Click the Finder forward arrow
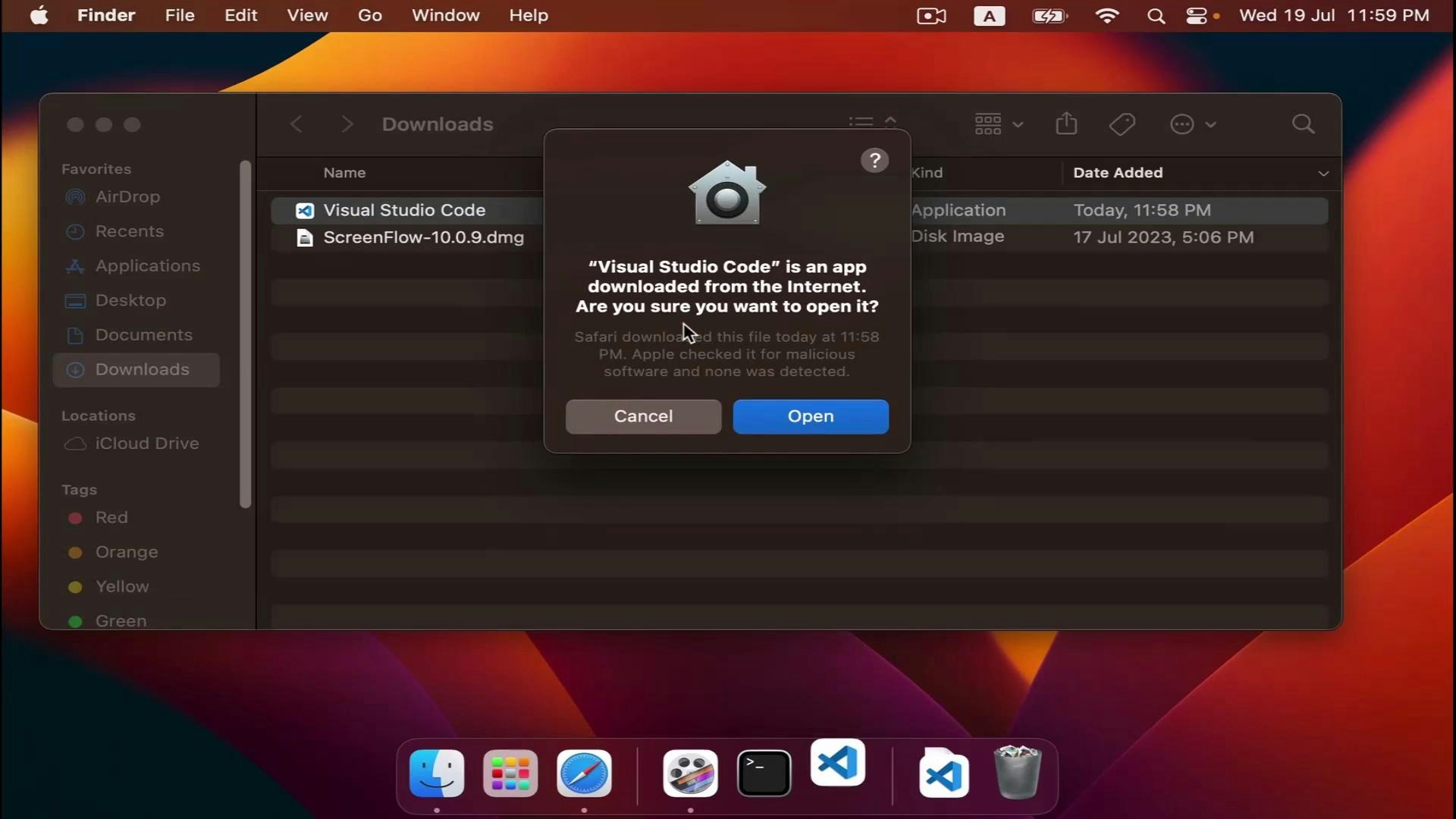 tap(347, 124)
